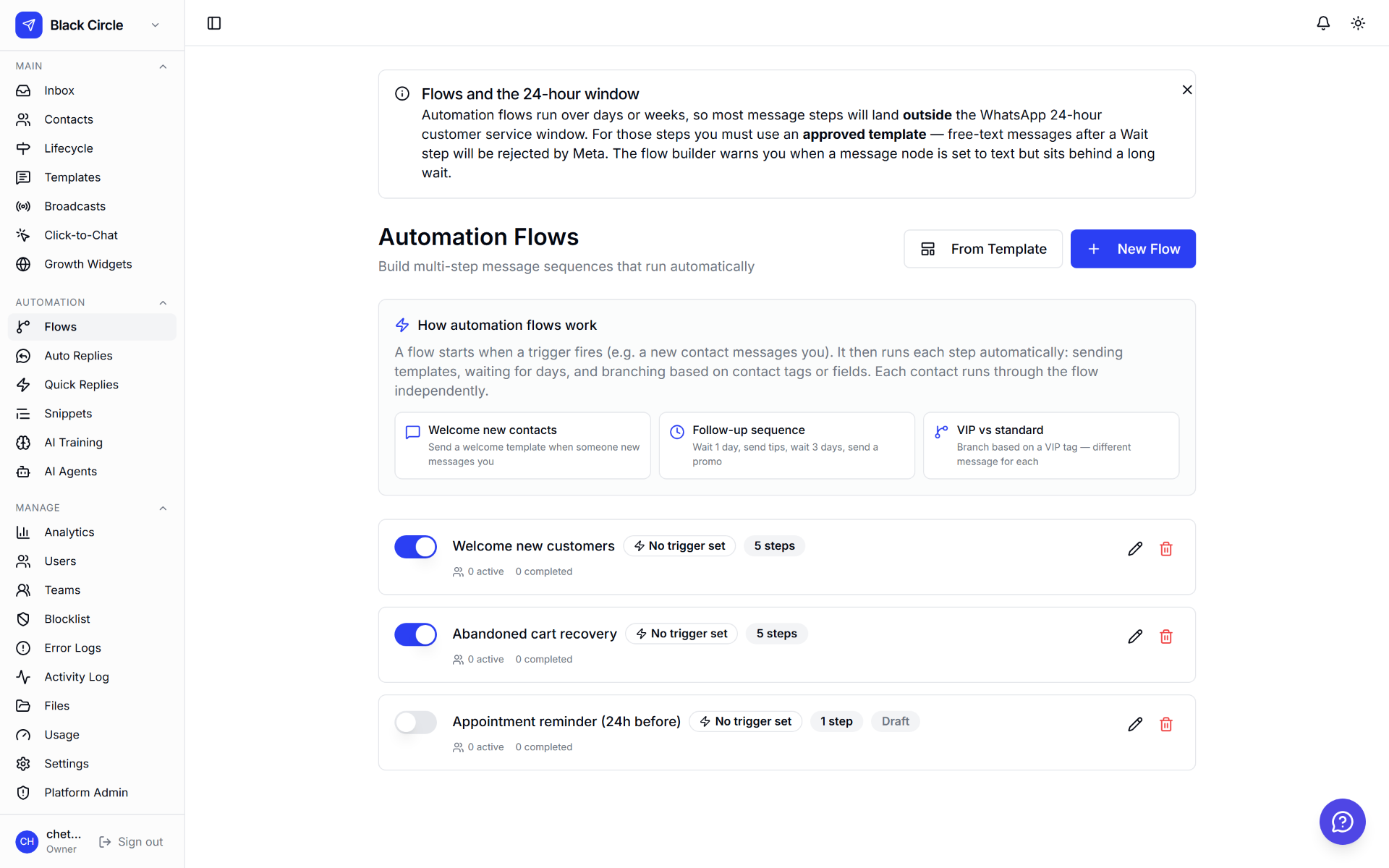The height and width of the screenshot is (868, 1389).
Task: Edit the Appointment reminder flow
Action: pyautogui.click(x=1135, y=724)
